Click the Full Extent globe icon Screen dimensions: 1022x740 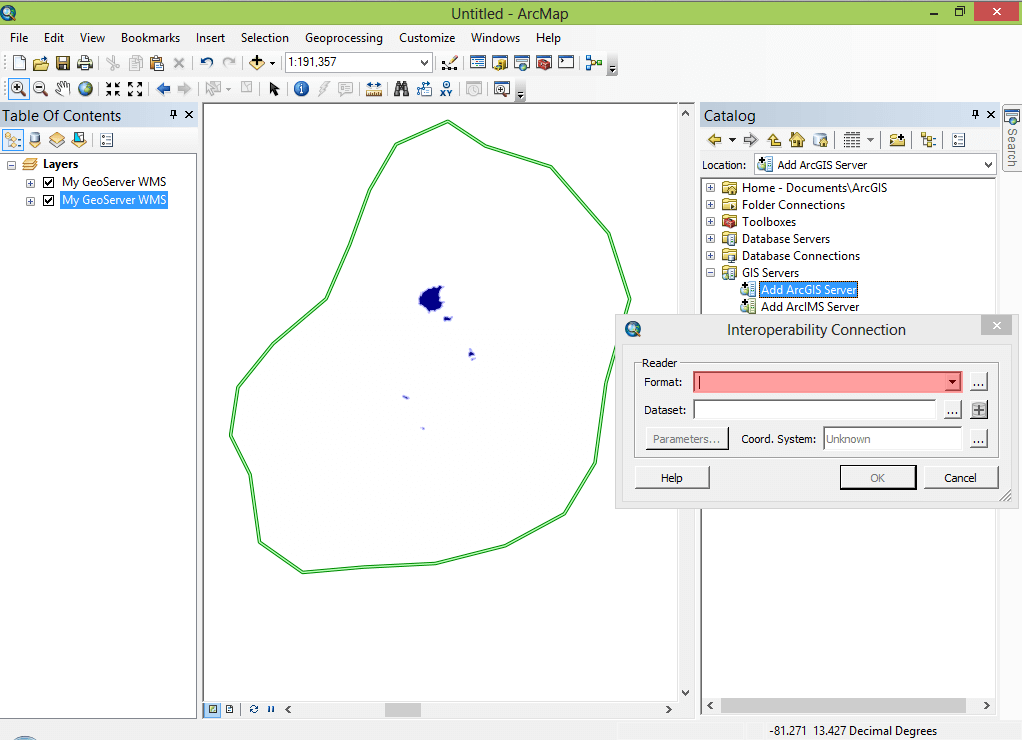85,89
